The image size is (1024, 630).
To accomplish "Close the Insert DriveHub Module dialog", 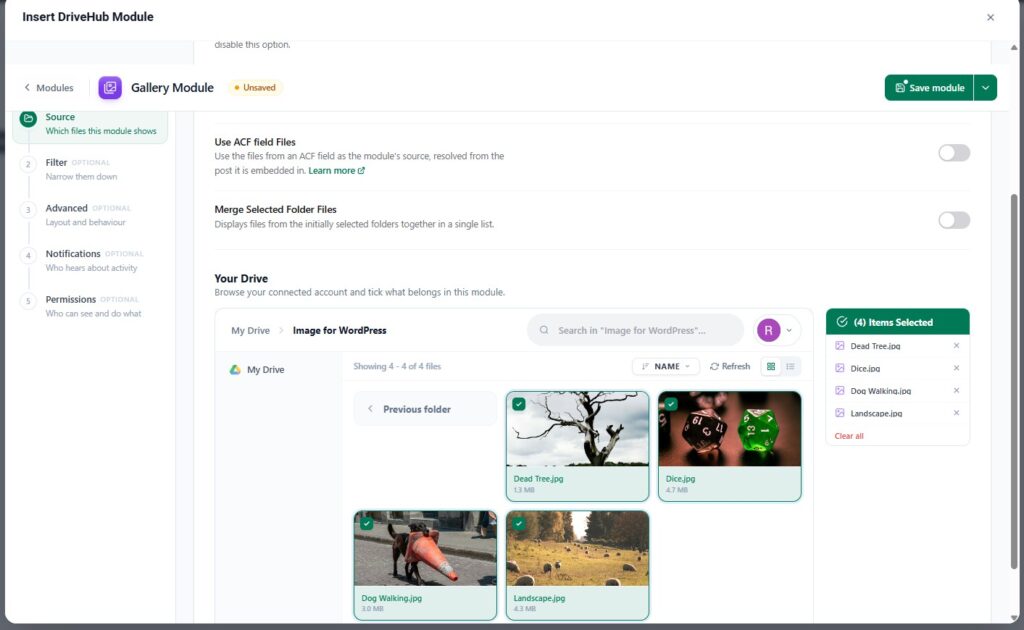I will 990,18.
